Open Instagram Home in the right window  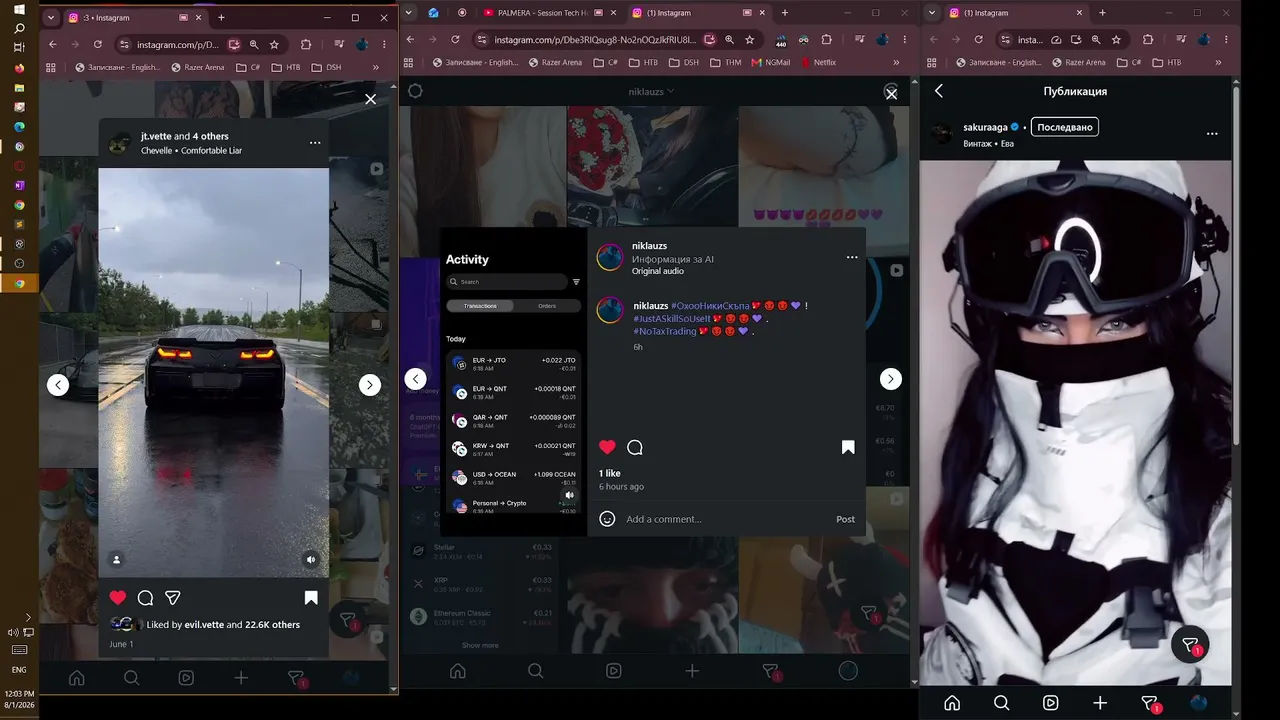coord(952,703)
